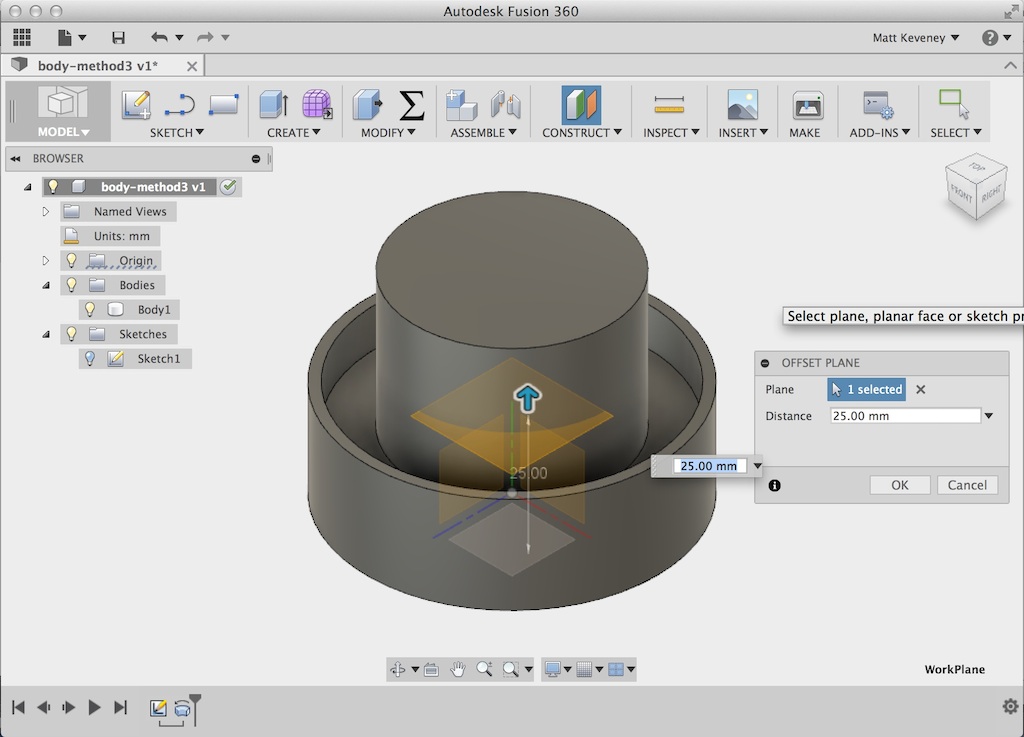Click the blue offset arrow manipulator

pyautogui.click(x=527, y=398)
